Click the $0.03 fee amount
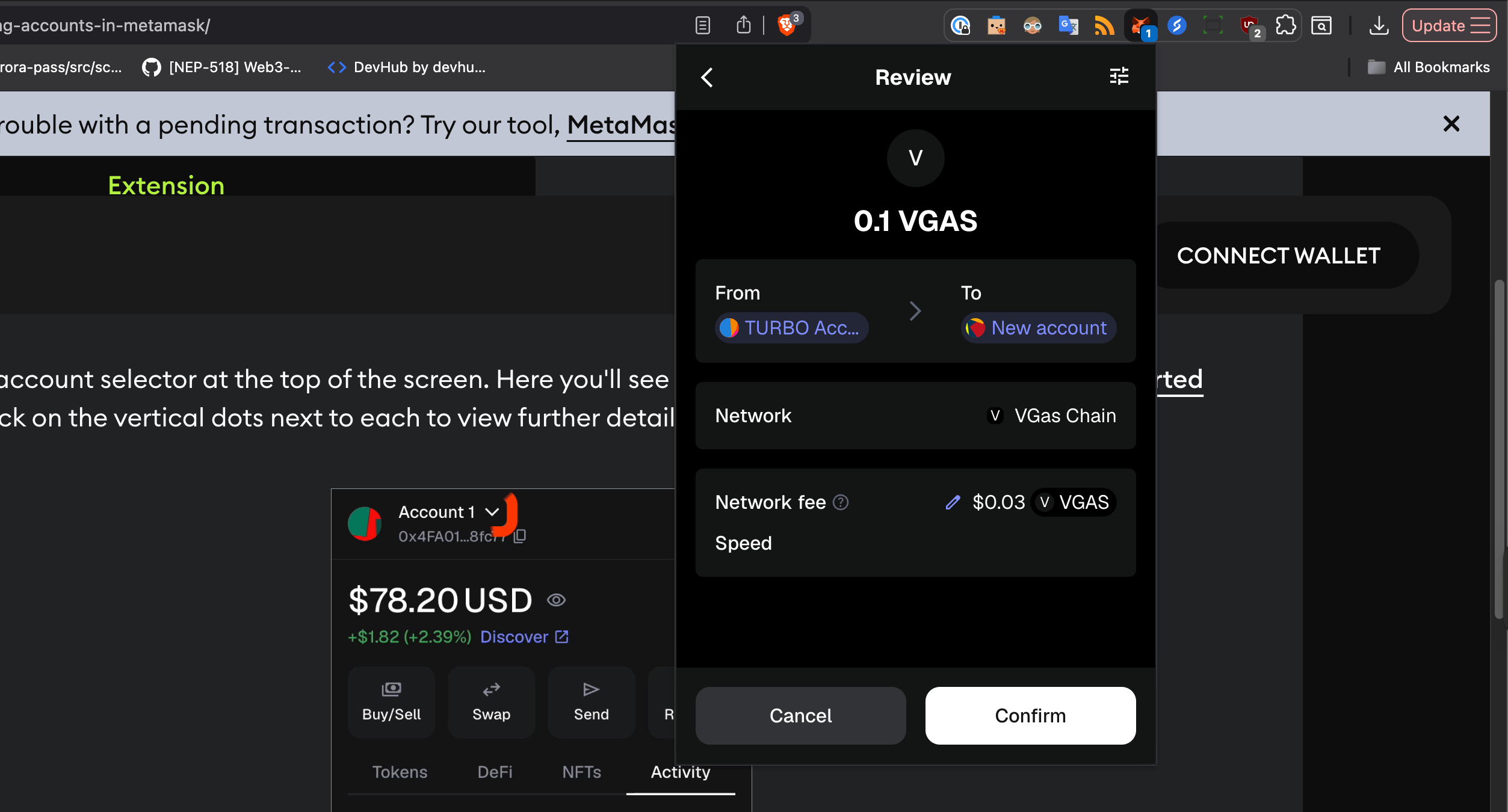 pyautogui.click(x=998, y=502)
